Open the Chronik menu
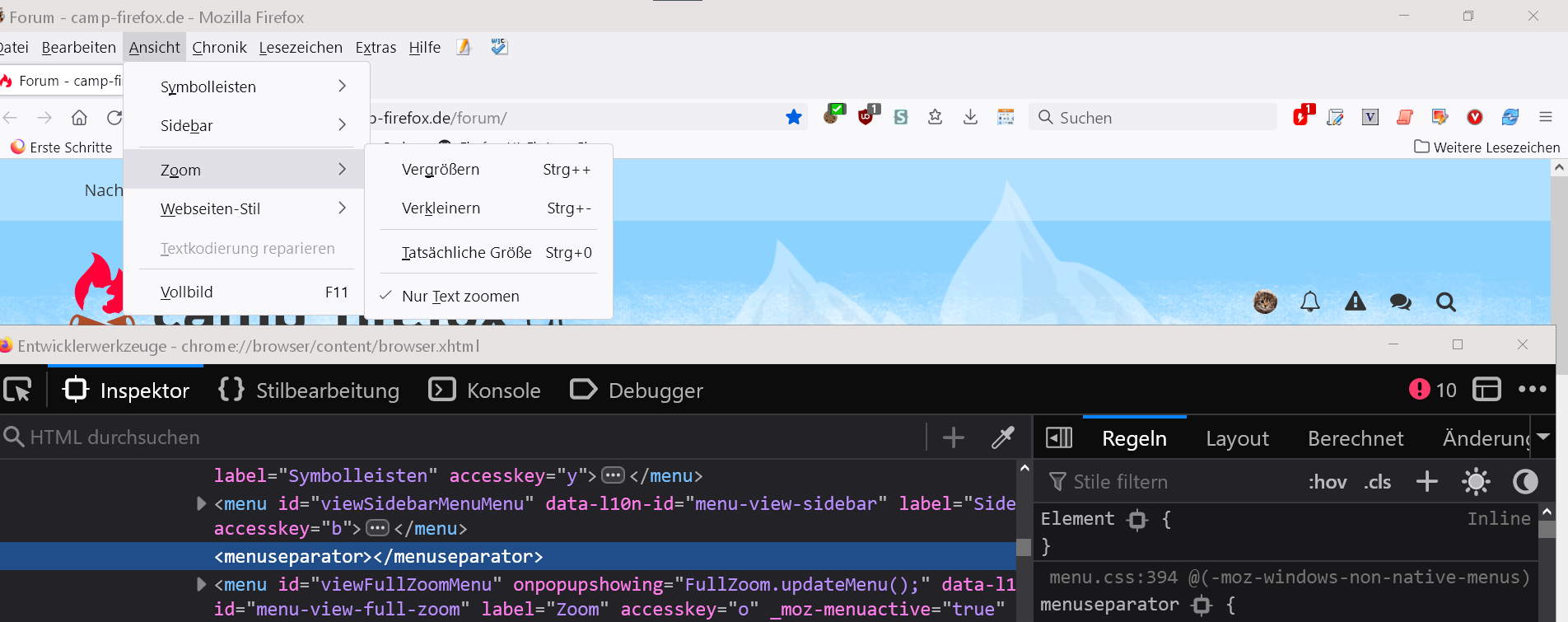The height and width of the screenshot is (622, 1568). [x=220, y=47]
